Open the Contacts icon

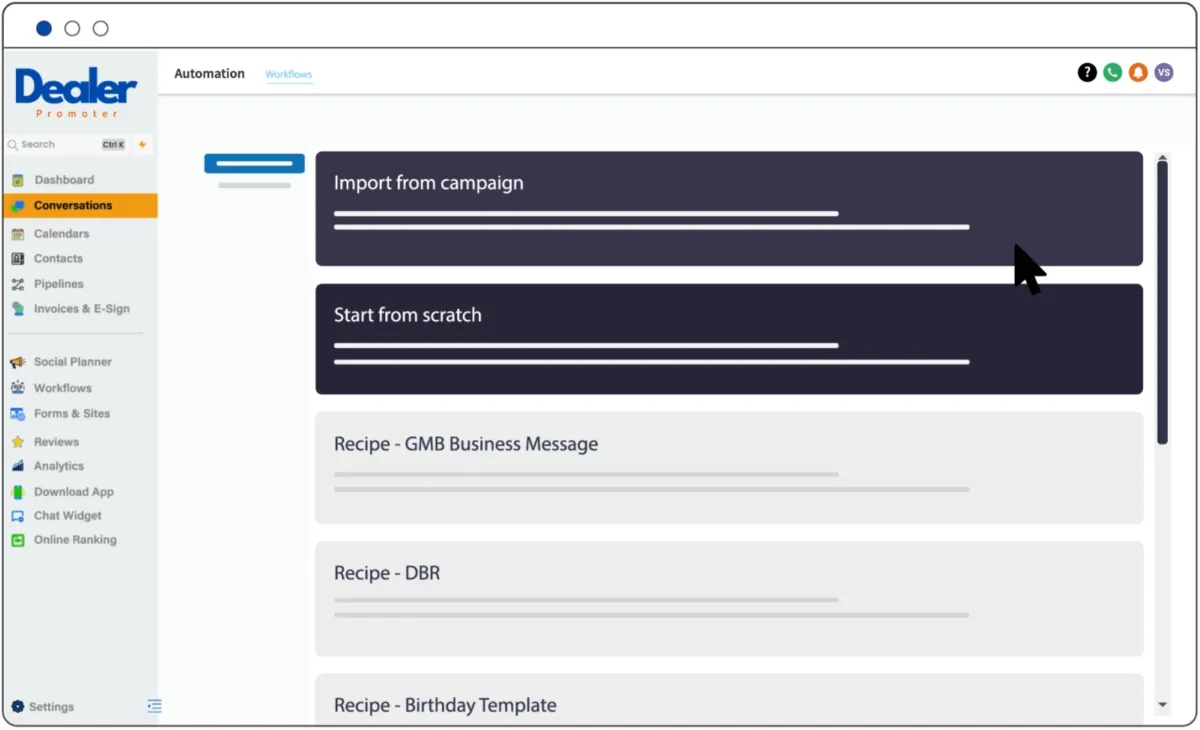[x=17, y=259]
